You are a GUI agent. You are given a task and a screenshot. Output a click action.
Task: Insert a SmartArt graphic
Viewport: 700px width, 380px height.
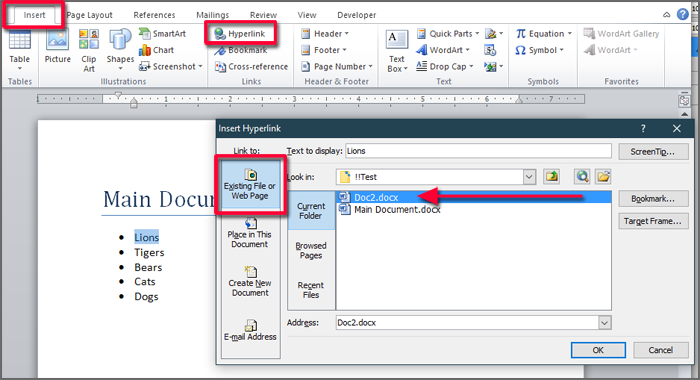pyautogui.click(x=162, y=33)
